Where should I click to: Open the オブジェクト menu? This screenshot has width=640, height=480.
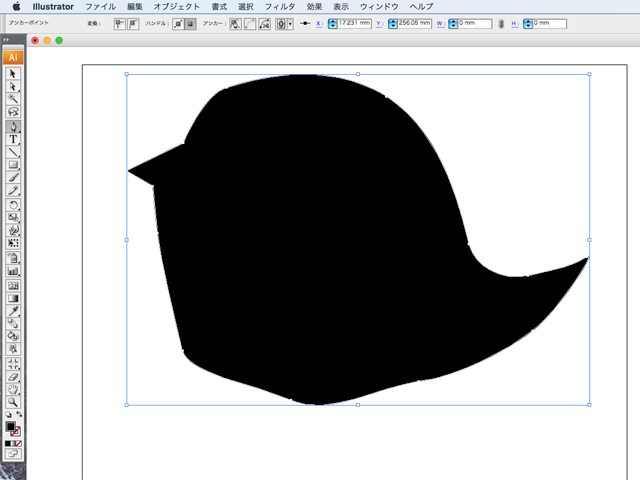pos(177,6)
